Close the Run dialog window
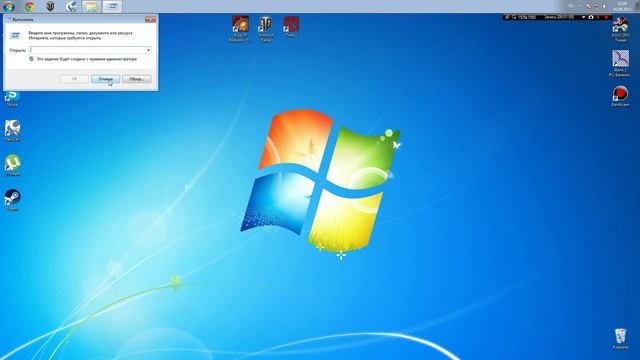The width and height of the screenshot is (640, 360). 150,19
